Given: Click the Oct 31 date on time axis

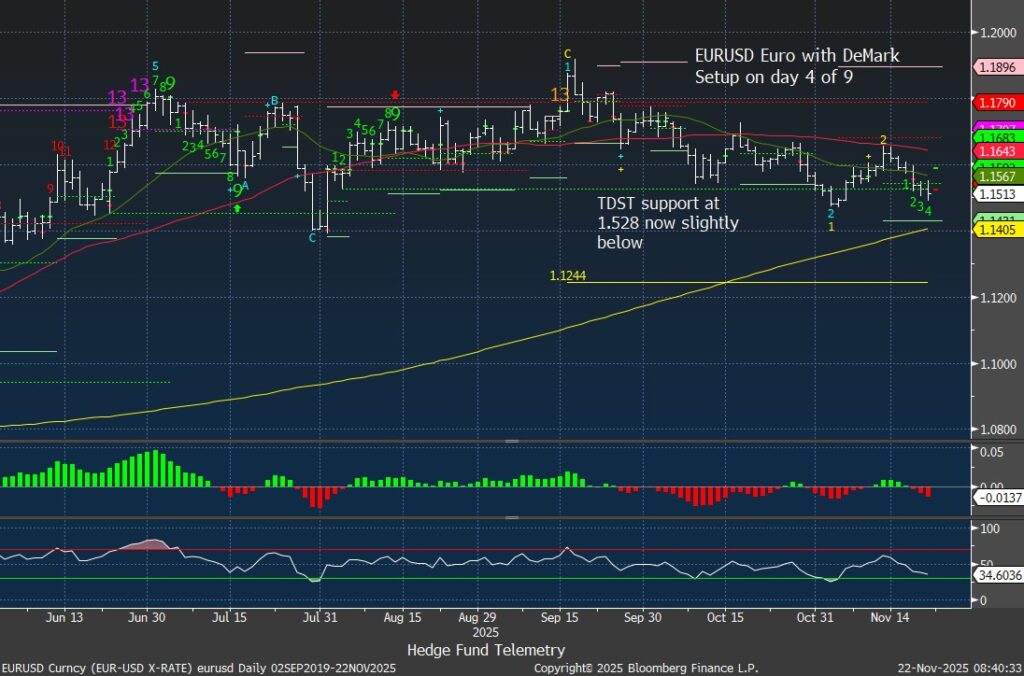Looking at the screenshot, I should [816, 618].
